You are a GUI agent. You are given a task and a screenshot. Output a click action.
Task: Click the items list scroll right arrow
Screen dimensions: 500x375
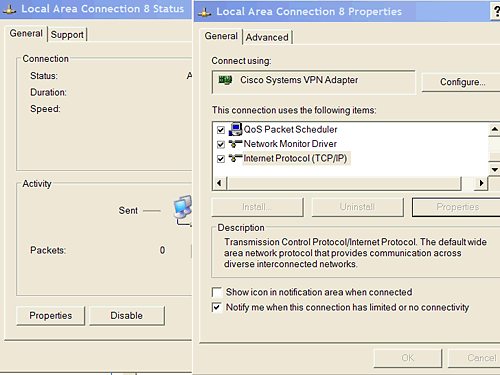click(x=481, y=183)
